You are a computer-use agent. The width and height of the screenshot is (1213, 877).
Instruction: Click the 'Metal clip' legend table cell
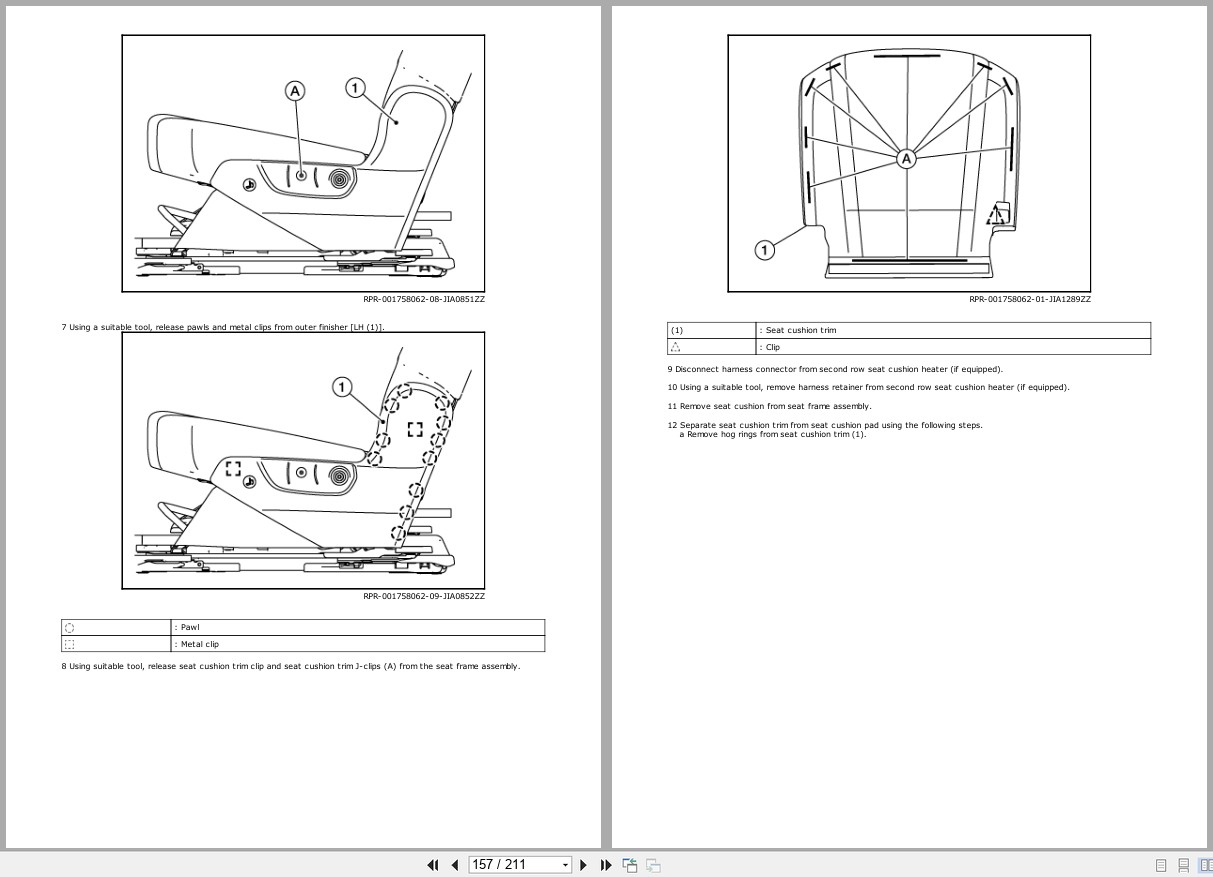point(358,644)
